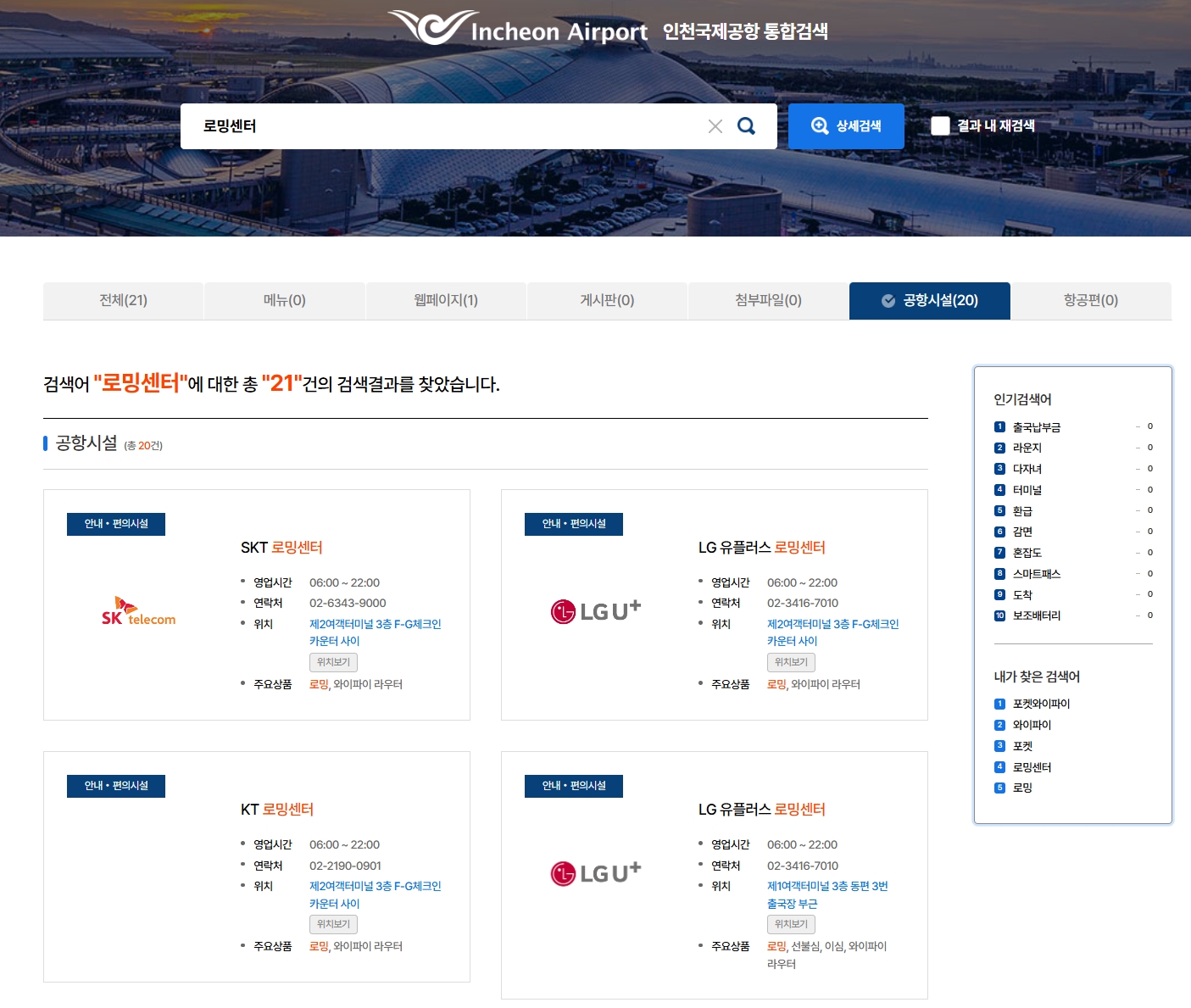Click the LG U+ logo in the bottom card
1191x1008 pixels.
[596, 872]
